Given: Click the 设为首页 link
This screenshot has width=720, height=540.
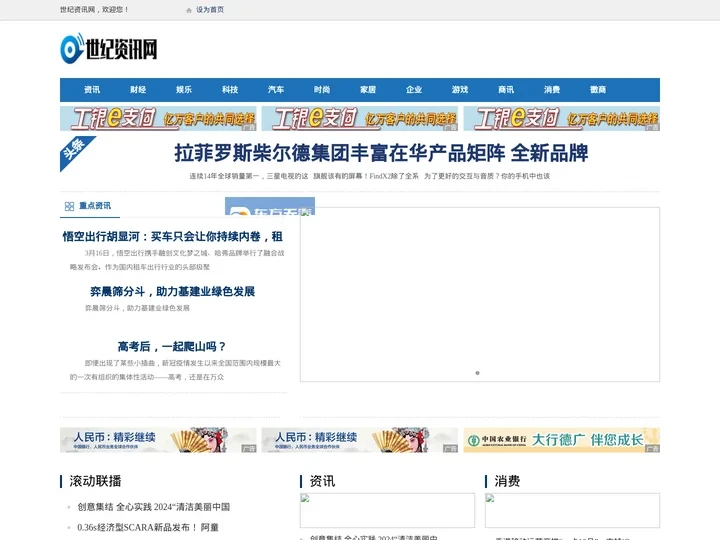Looking at the screenshot, I should 210,10.
